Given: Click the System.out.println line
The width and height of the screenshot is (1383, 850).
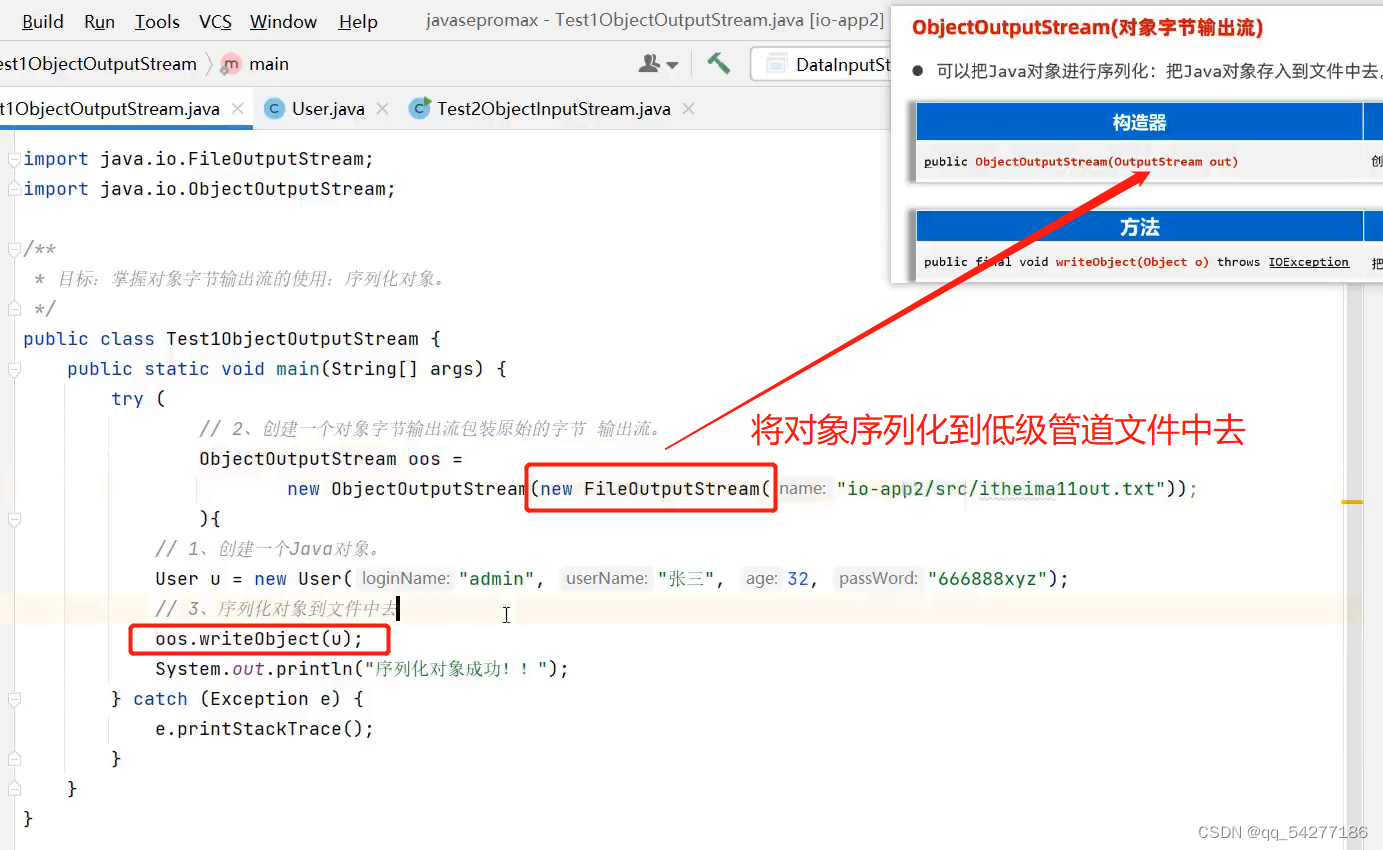Looking at the screenshot, I should click(362, 669).
